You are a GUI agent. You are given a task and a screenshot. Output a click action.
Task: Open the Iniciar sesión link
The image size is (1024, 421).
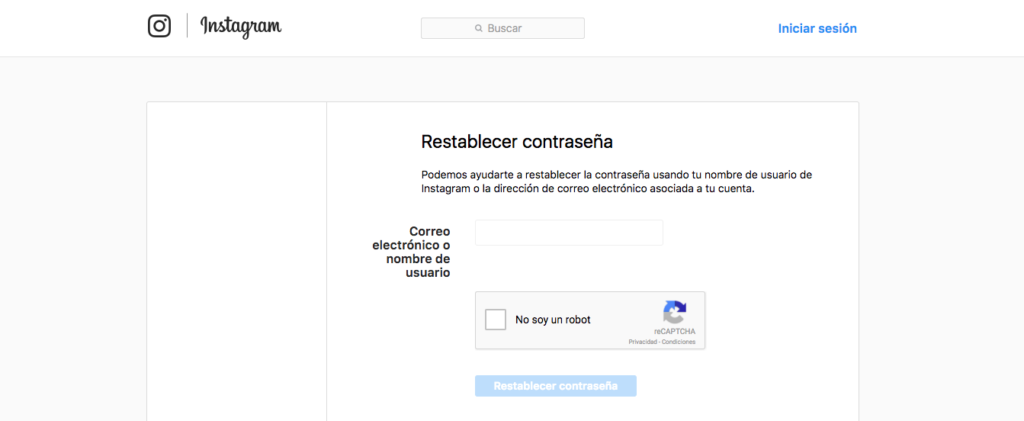point(817,29)
